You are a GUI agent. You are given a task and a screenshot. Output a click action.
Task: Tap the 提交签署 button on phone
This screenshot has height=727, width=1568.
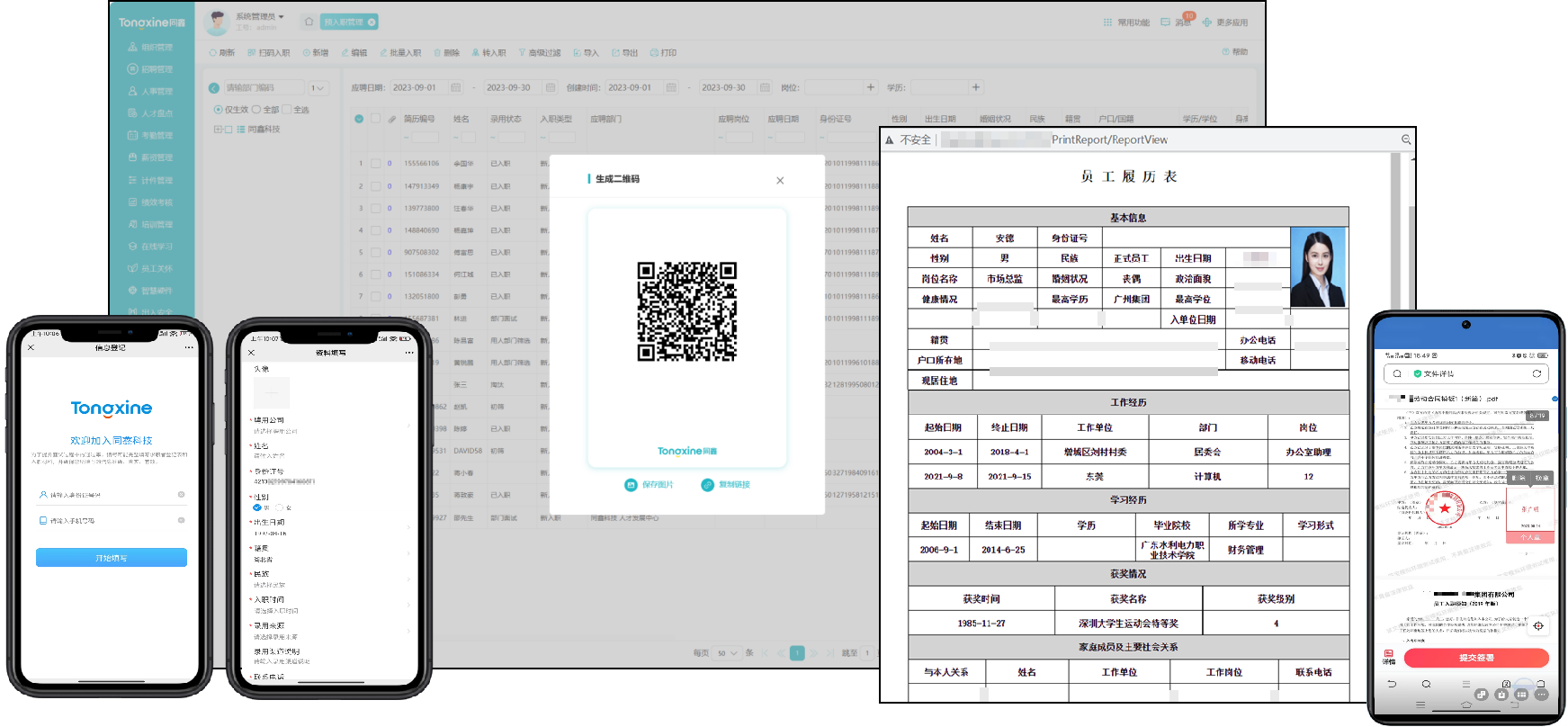click(1475, 658)
